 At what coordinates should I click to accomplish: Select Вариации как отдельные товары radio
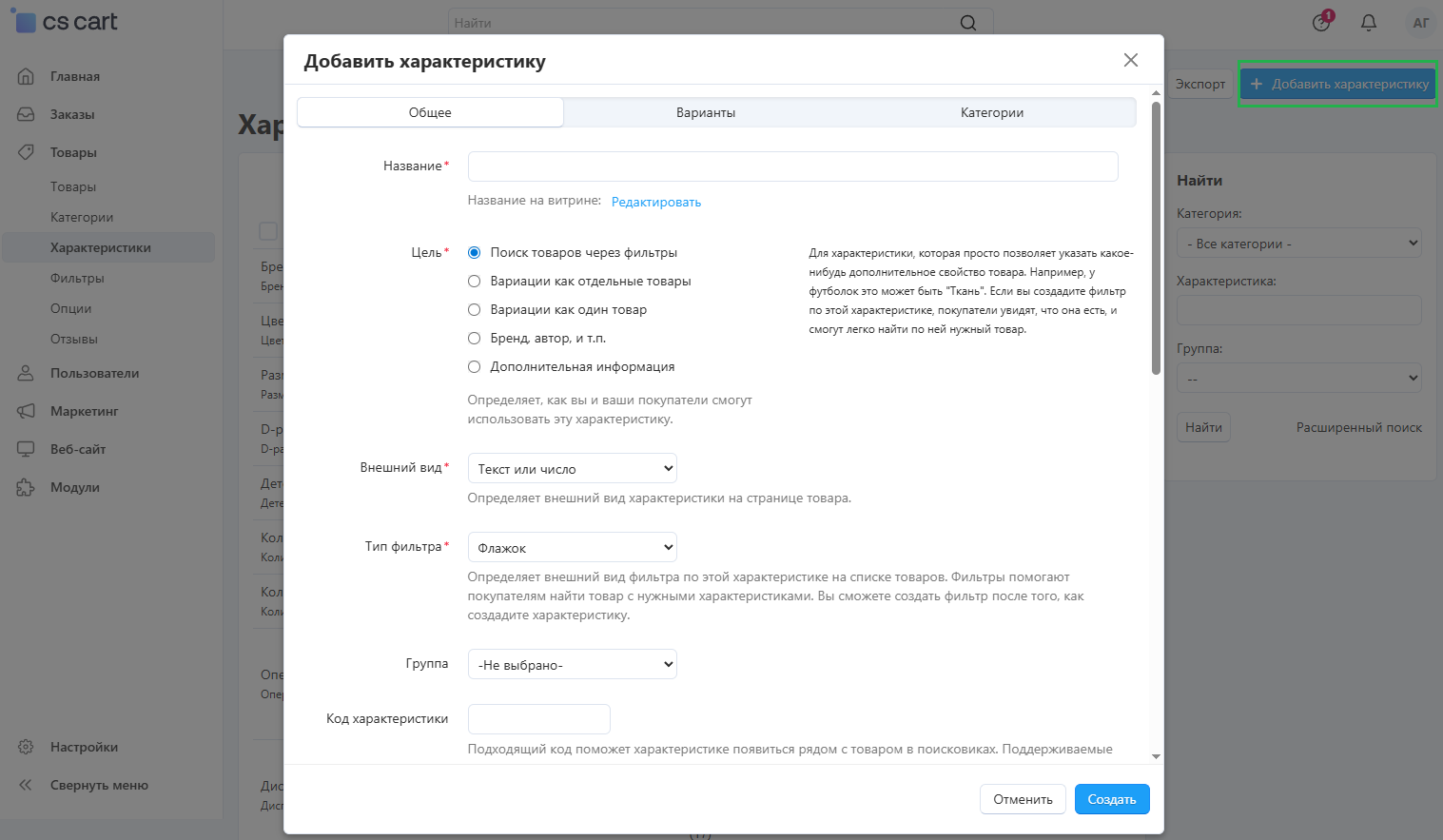tap(474, 282)
